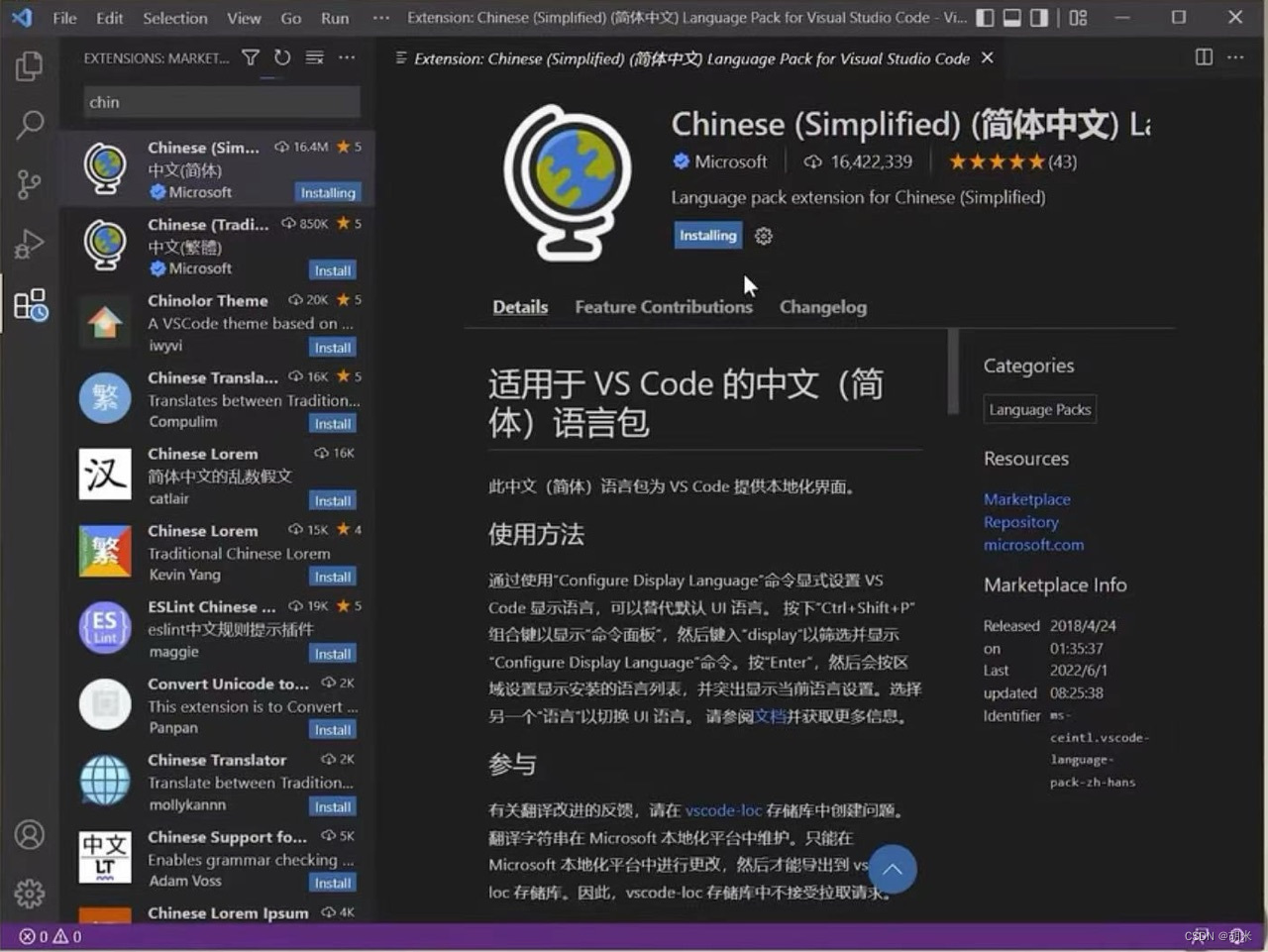The width and height of the screenshot is (1268, 952).
Task: Install Chinese Lorem by Kevin Yang
Action: pos(333,577)
